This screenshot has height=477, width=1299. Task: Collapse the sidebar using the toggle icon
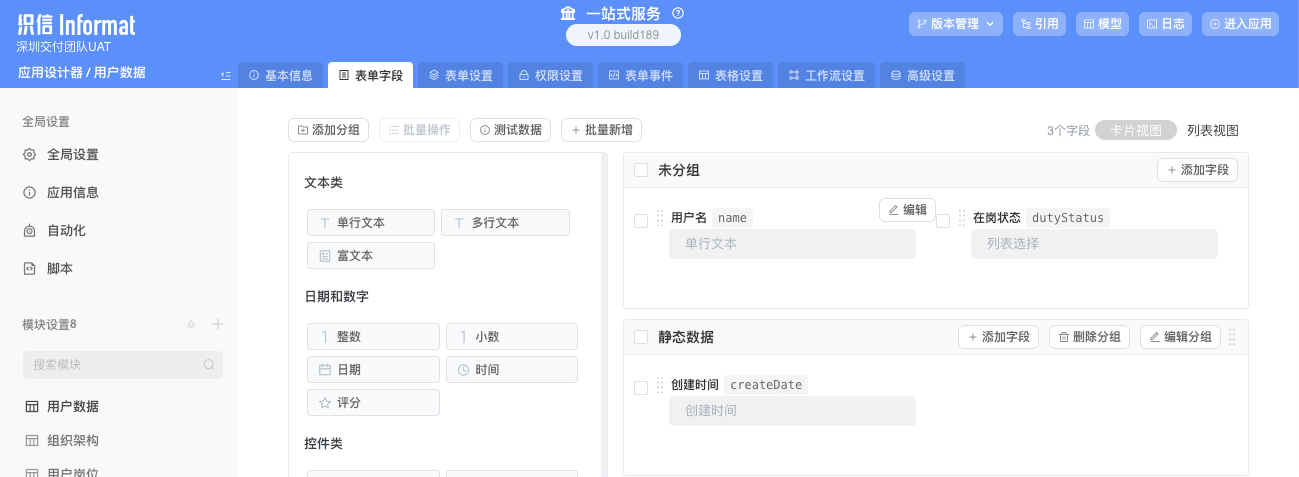click(226, 75)
